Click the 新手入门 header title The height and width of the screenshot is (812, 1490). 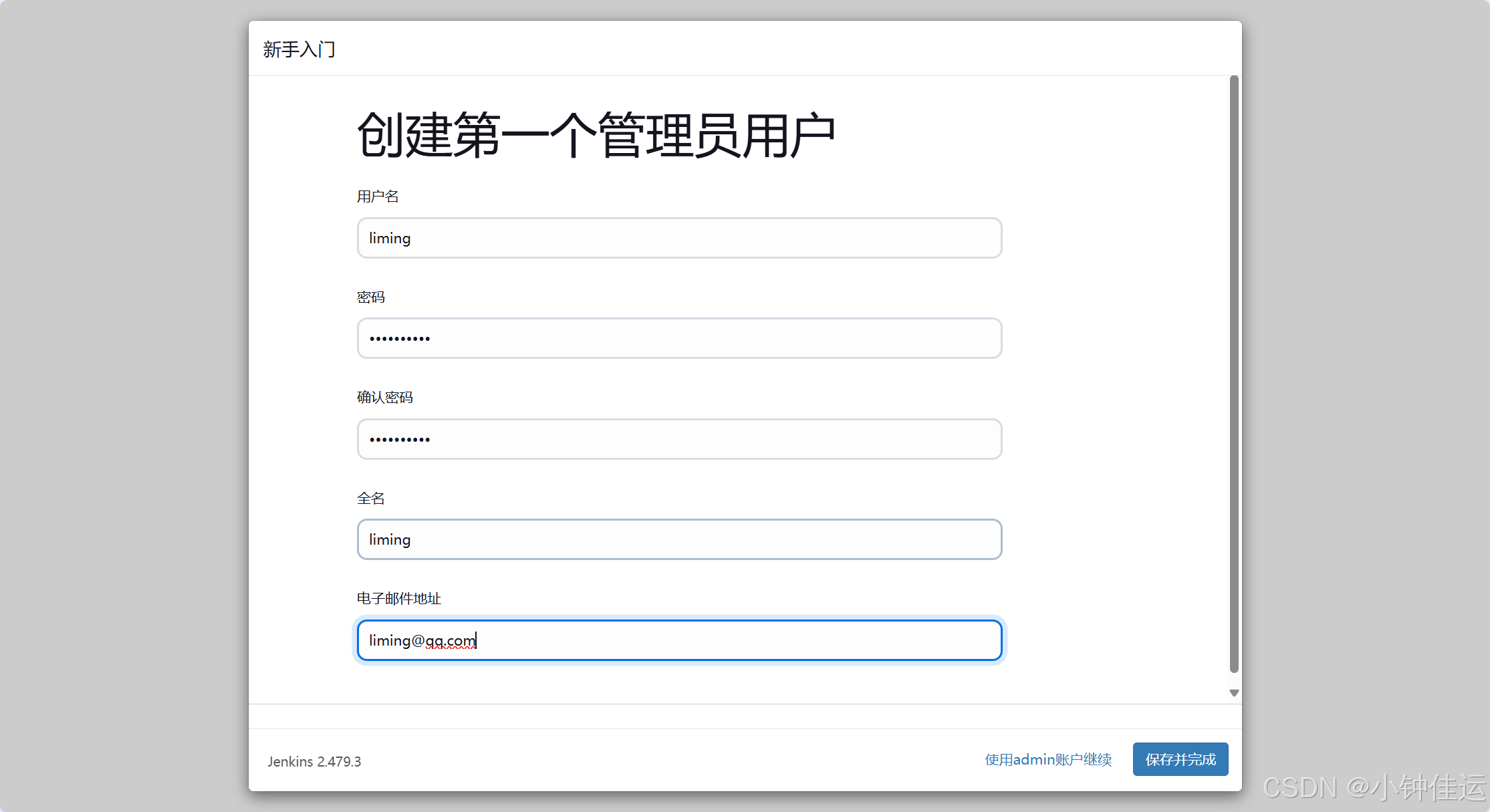[299, 49]
